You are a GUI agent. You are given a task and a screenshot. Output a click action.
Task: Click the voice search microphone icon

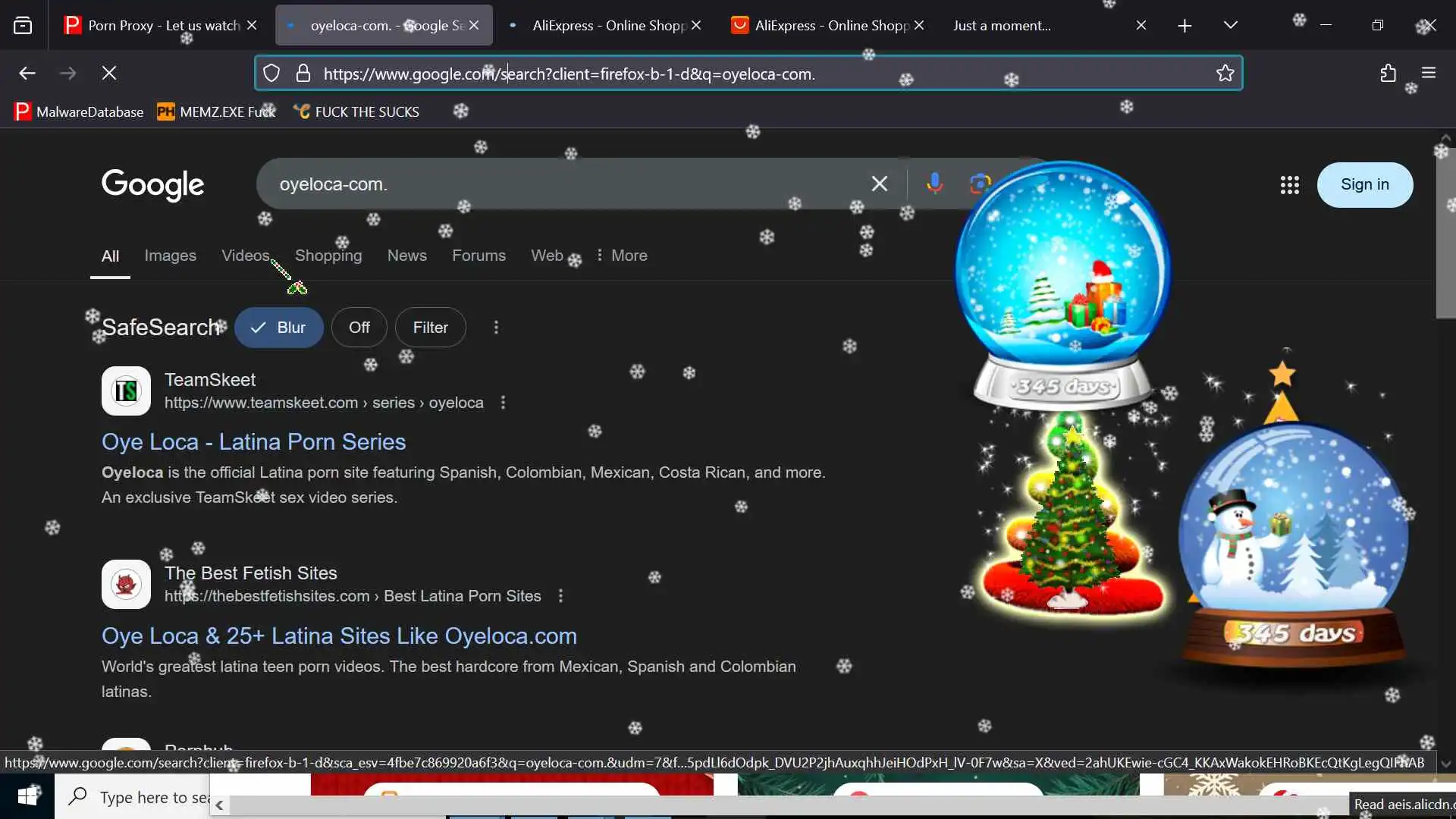[x=934, y=184]
